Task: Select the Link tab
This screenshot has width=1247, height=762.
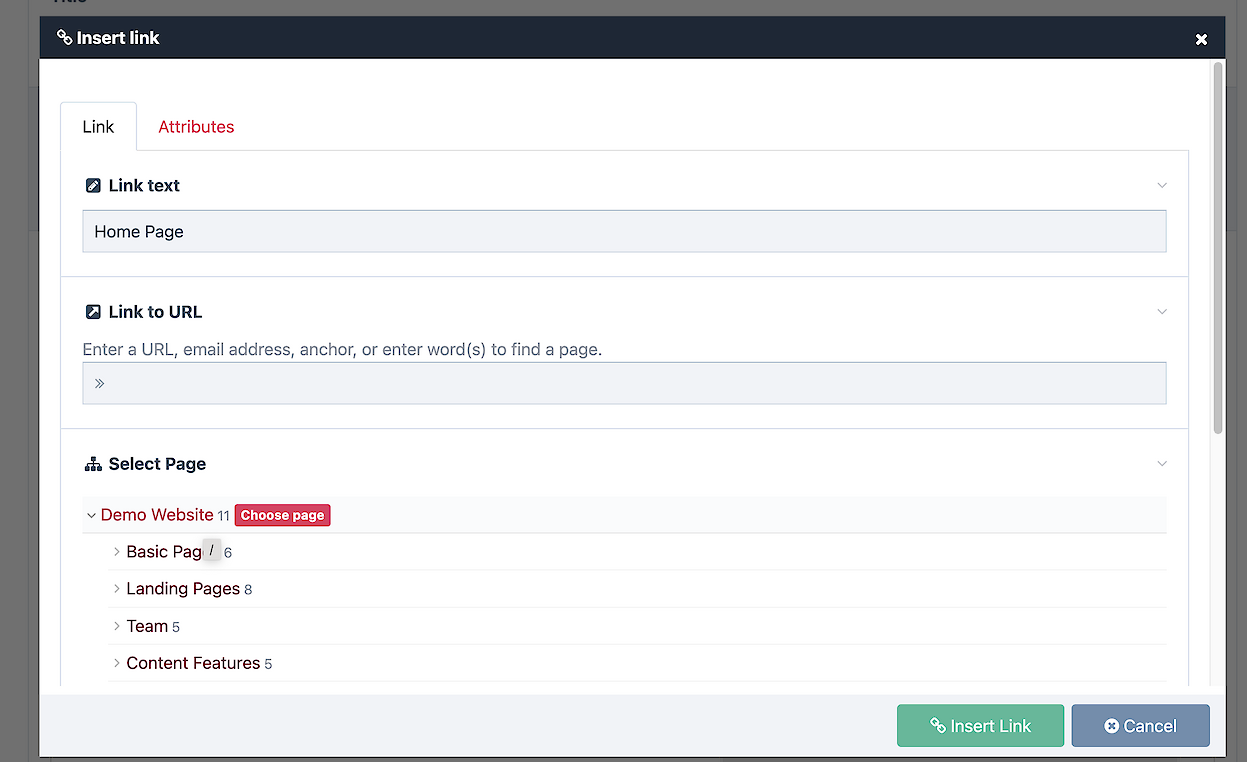Action: click(98, 127)
